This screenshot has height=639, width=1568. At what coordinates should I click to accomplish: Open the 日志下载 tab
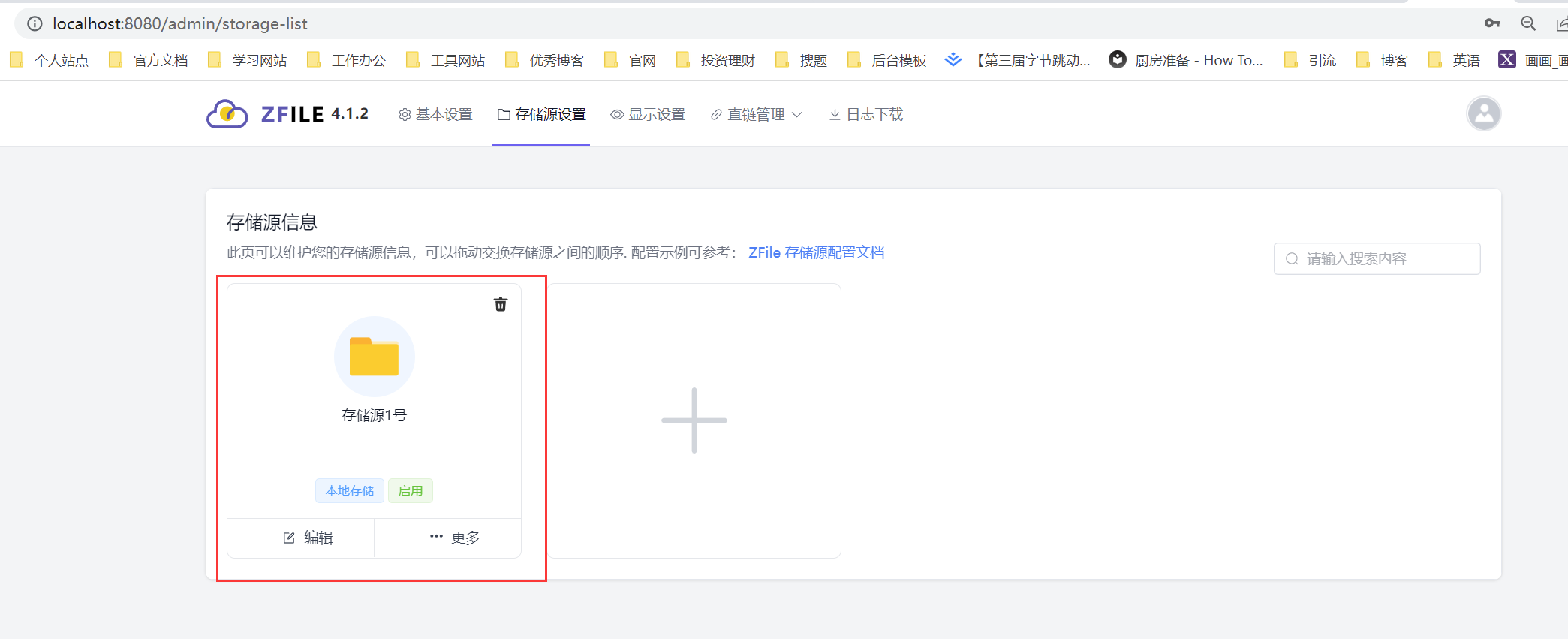(865, 115)
